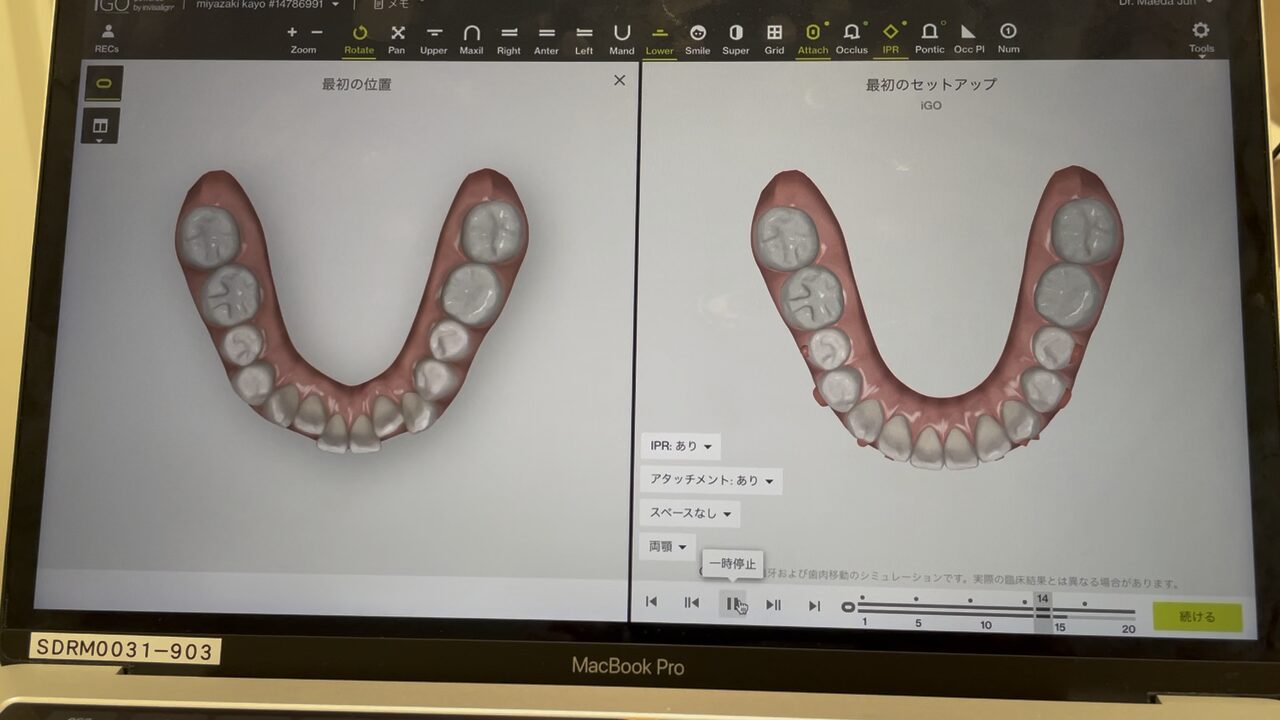Screen dimensions: 1280x720
Task: Show the Mand occlusal view
Action: point(622,40)
